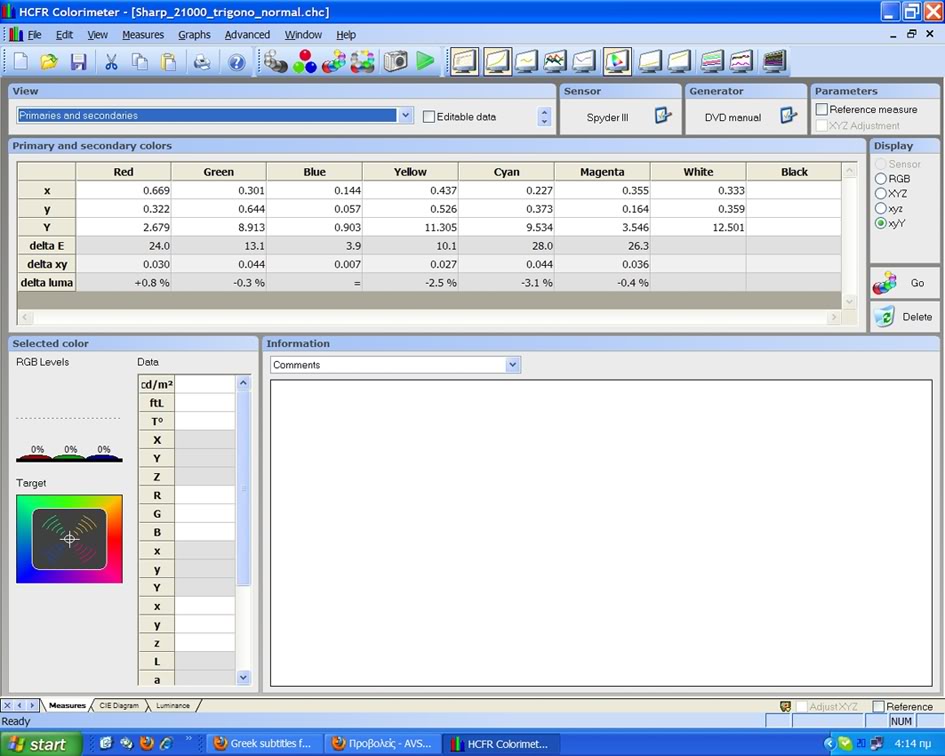Expand the Primaries and secondaries view dropdown
945x756 pixels.
pyautogui.click(x=405, y=116)
